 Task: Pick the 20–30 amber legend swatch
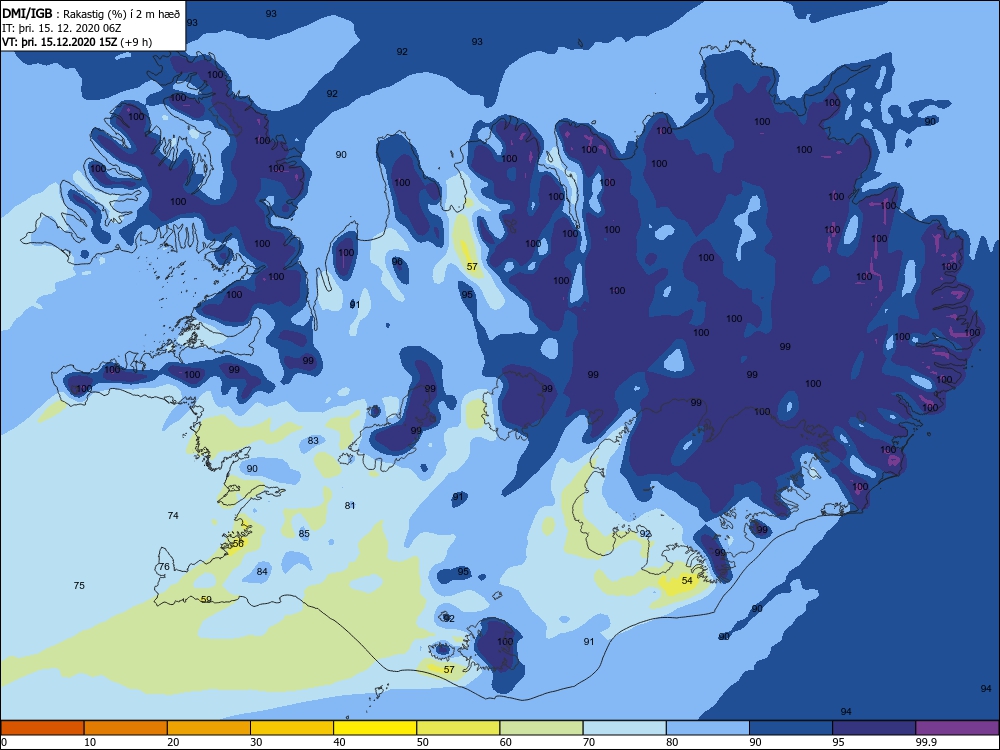coord(209,728)
